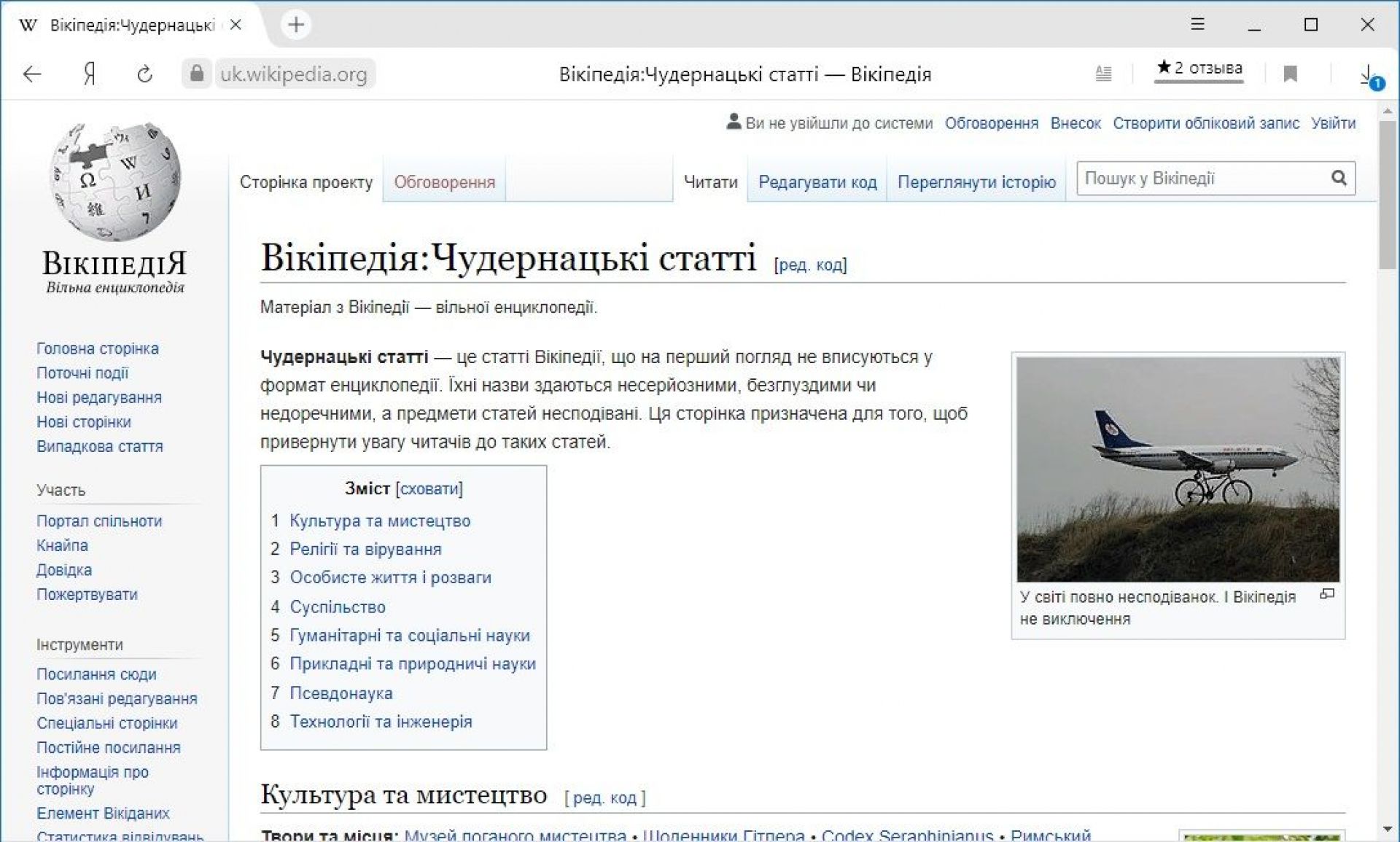This screenshot has height=842, width=1400.
Task: Open Yandex home via Я icon
Action: click(x=89, y=74)
